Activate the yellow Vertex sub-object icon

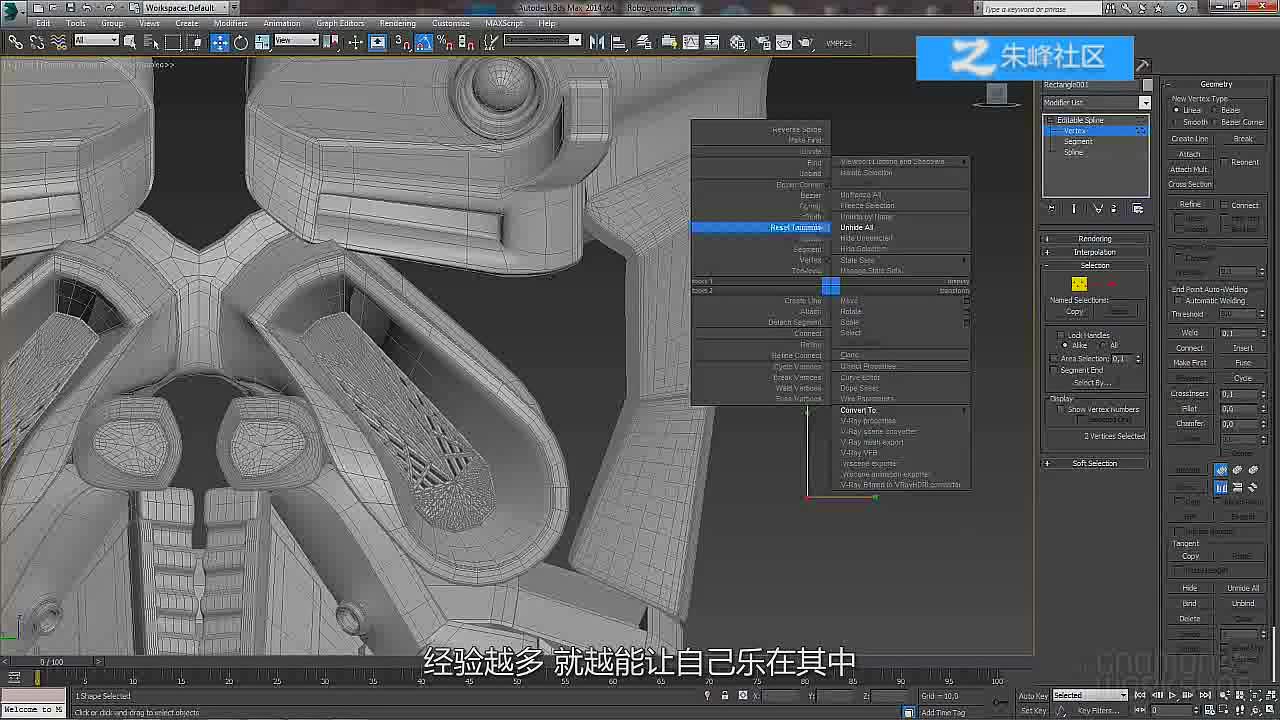[x=1079, y=285]
